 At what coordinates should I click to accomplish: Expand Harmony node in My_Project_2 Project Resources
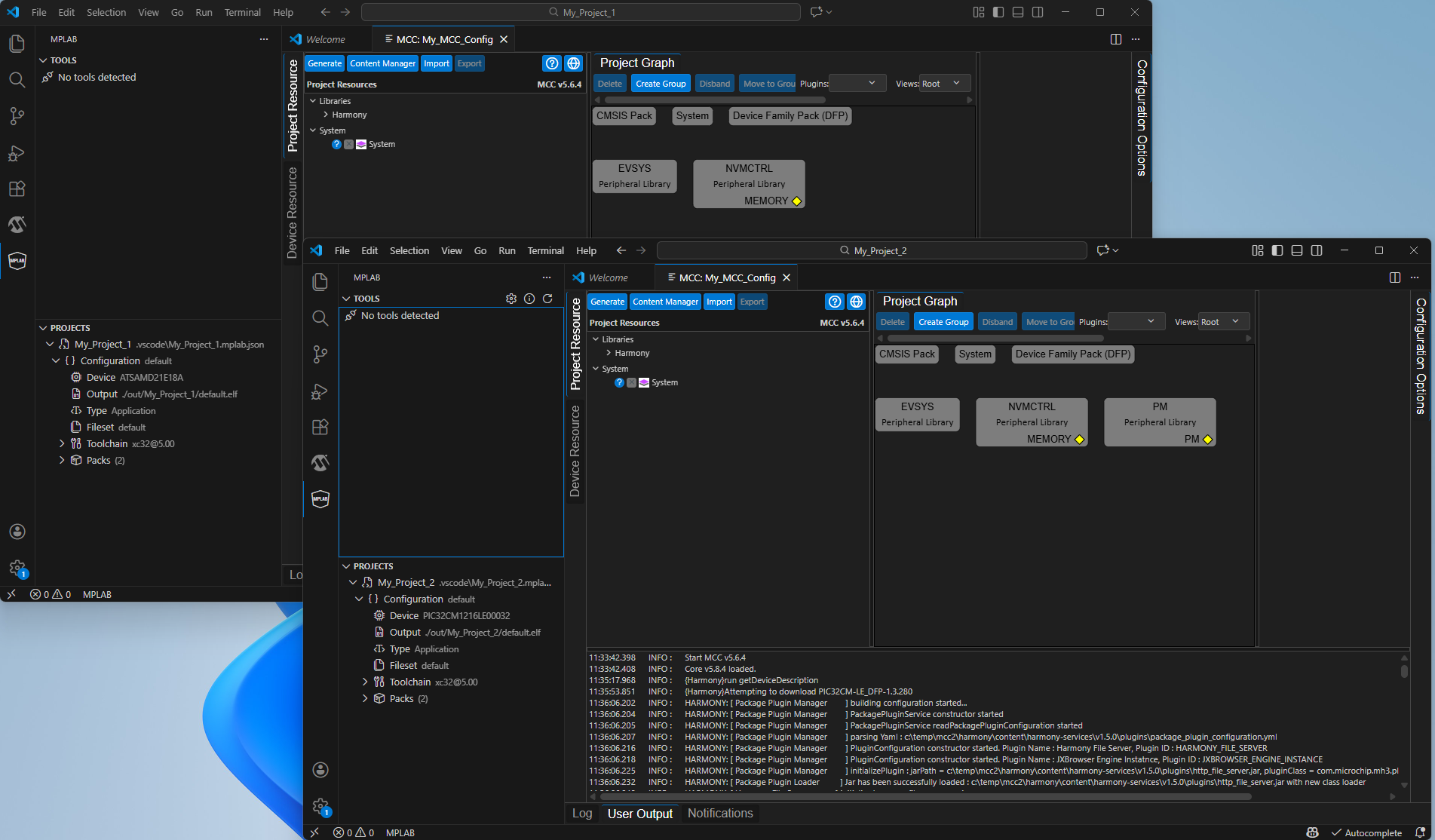[609, 353]
